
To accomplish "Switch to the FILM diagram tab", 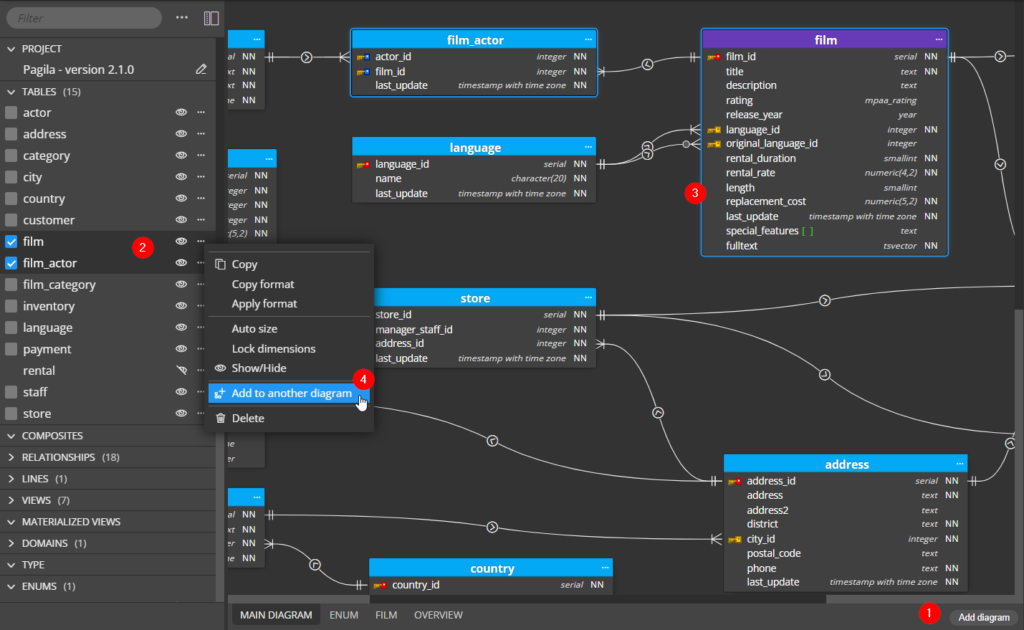I will click(386, 615).
